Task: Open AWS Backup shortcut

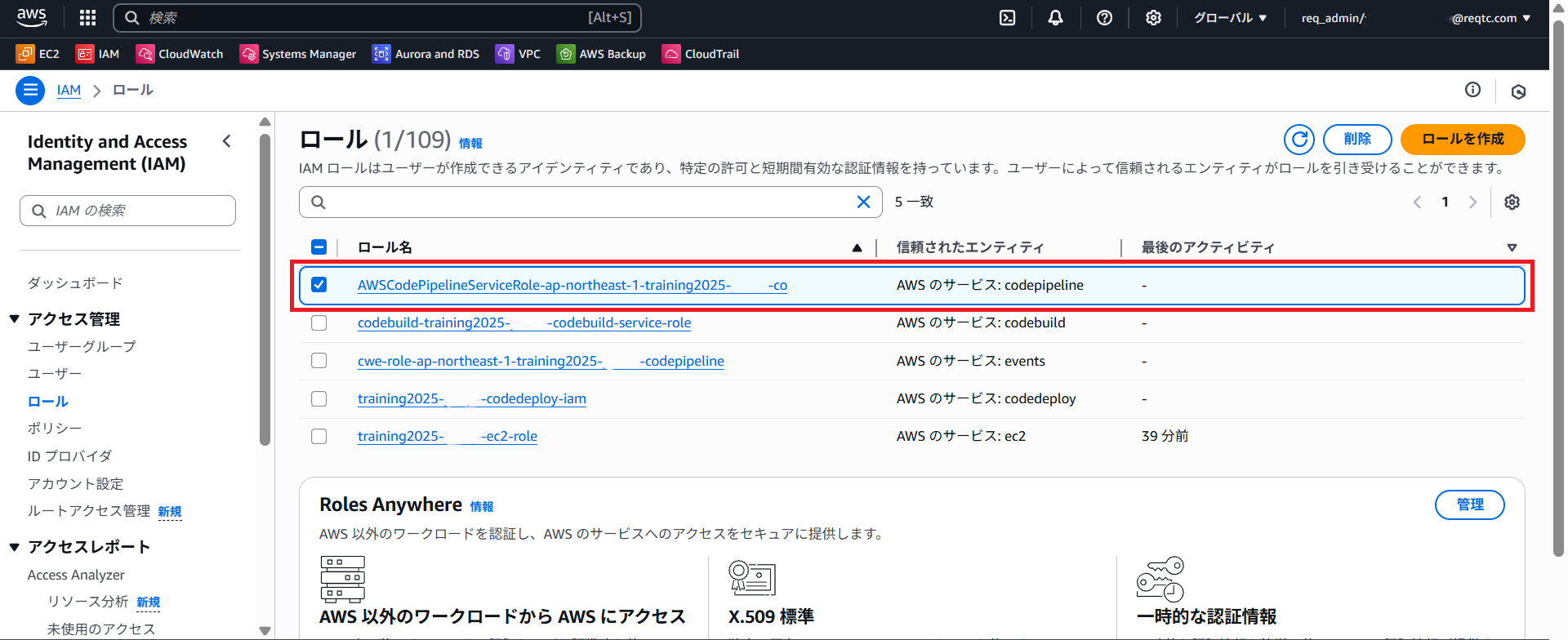Action: point(601,54)
